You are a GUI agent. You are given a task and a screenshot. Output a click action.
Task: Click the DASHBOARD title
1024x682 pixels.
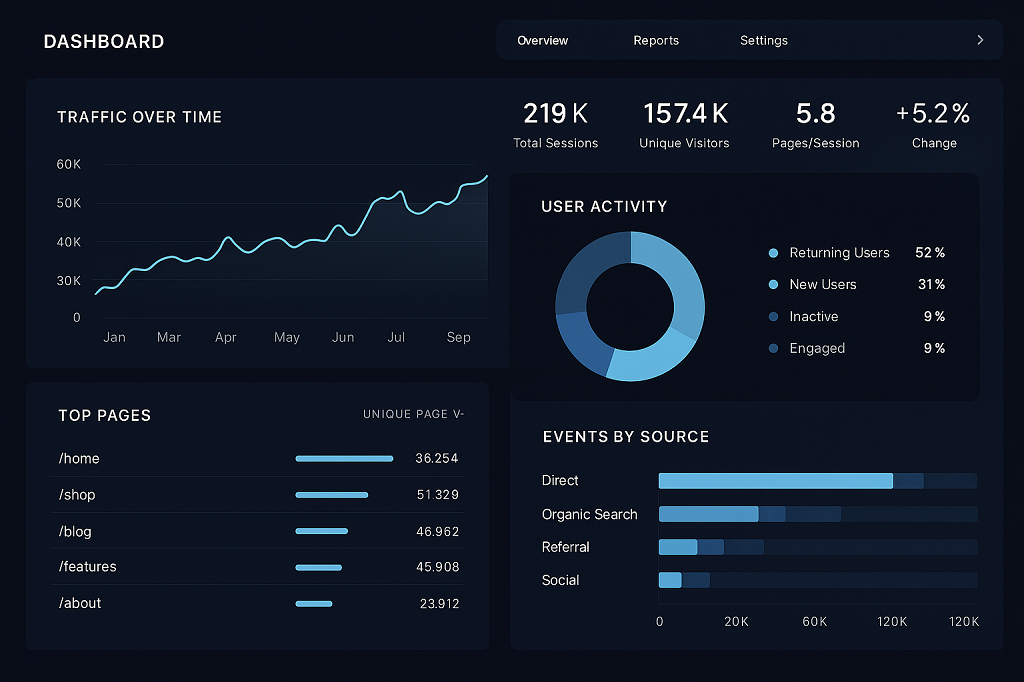click(x=104, y=42)
